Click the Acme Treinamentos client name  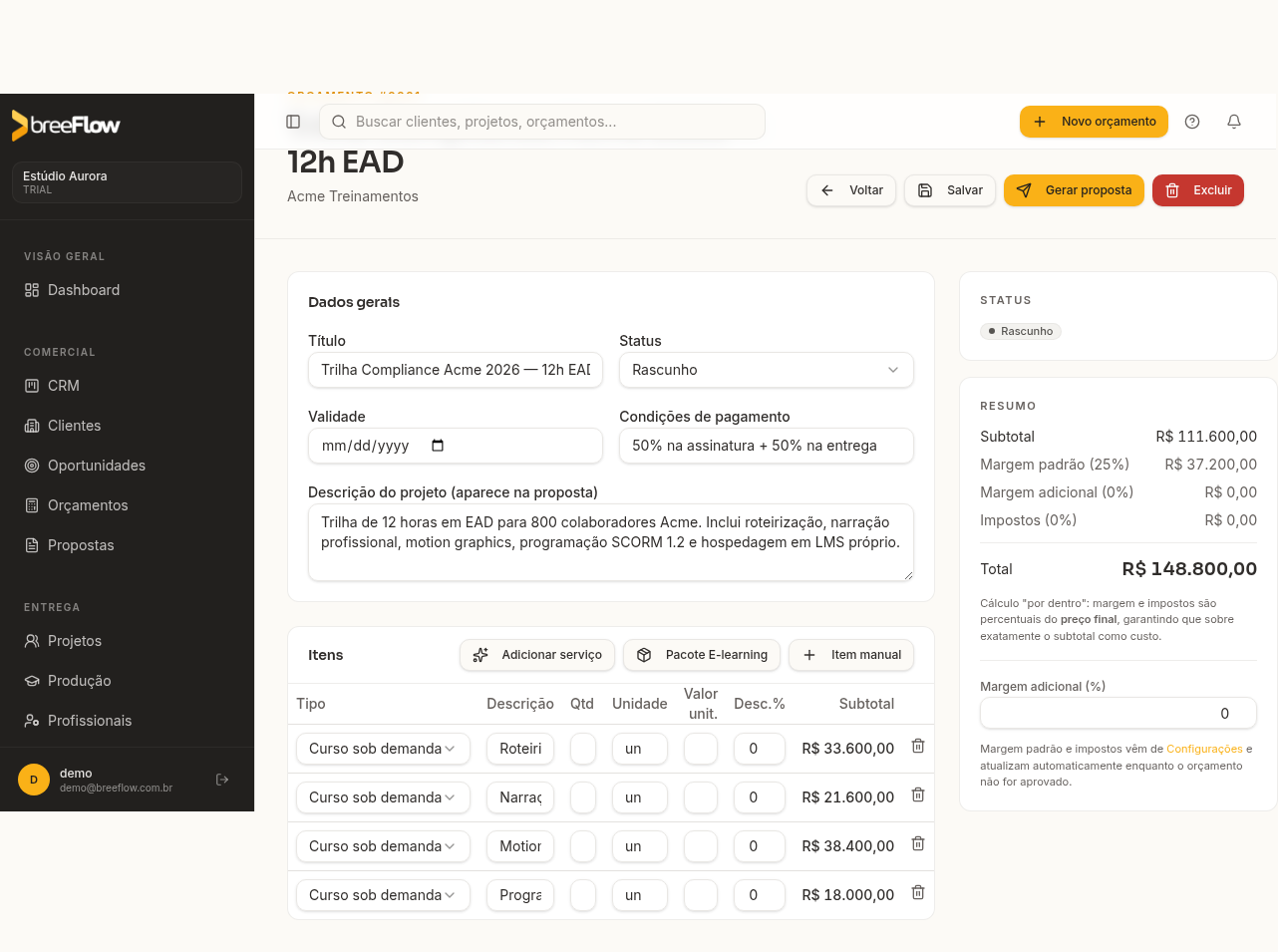click(x=353, y=196)
